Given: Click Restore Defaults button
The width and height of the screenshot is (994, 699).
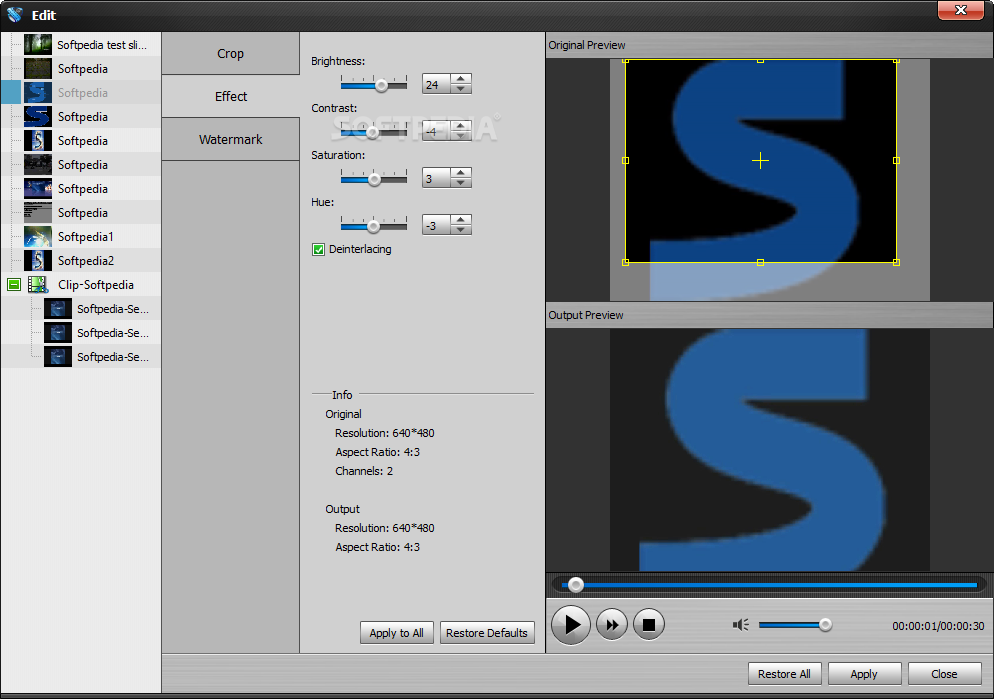Looking at the screenshot, I should coord(487,633).
